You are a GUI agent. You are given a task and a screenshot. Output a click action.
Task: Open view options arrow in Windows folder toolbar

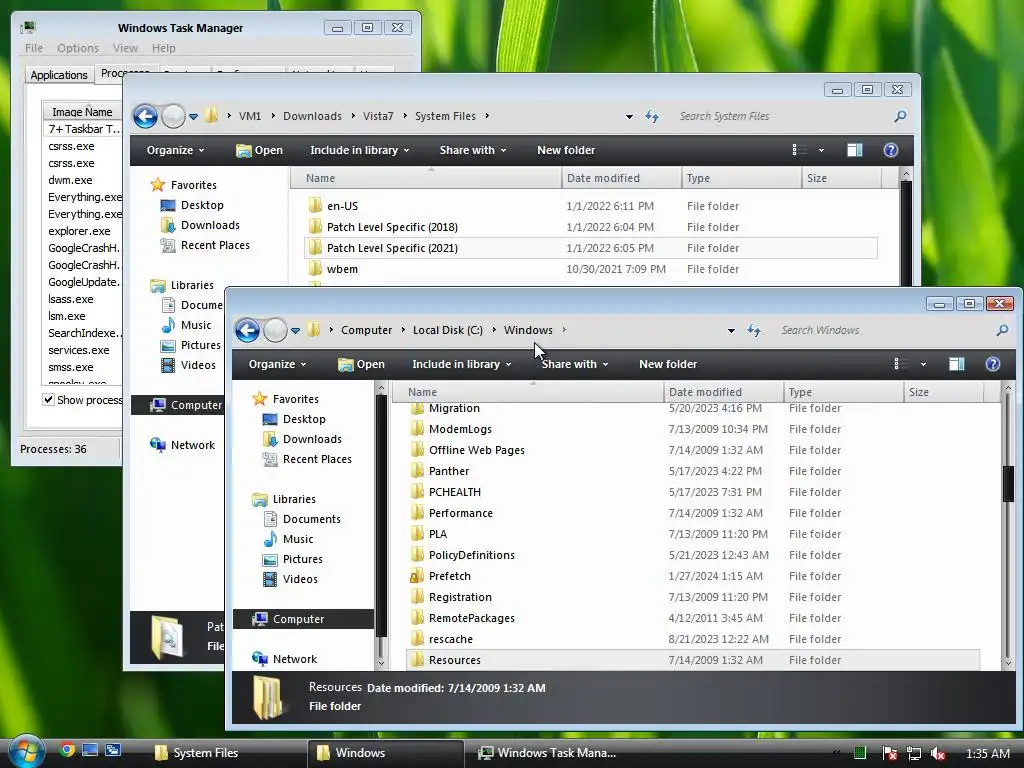pyautogui.click(x=923, y=364)
